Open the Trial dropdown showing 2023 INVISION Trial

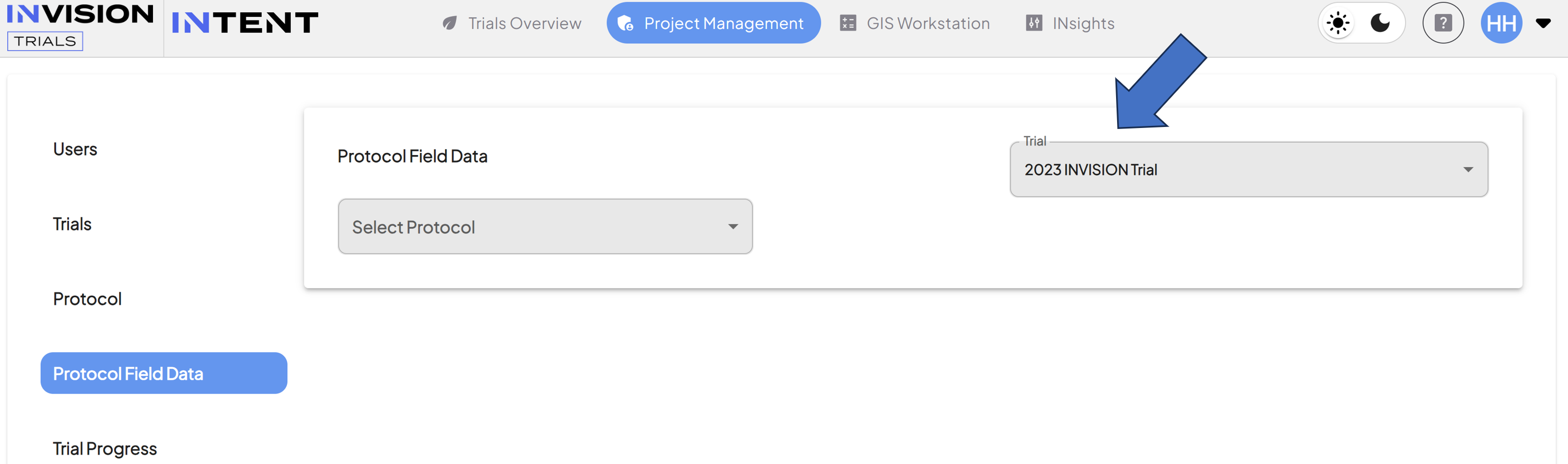click(x=1249, y=170)
